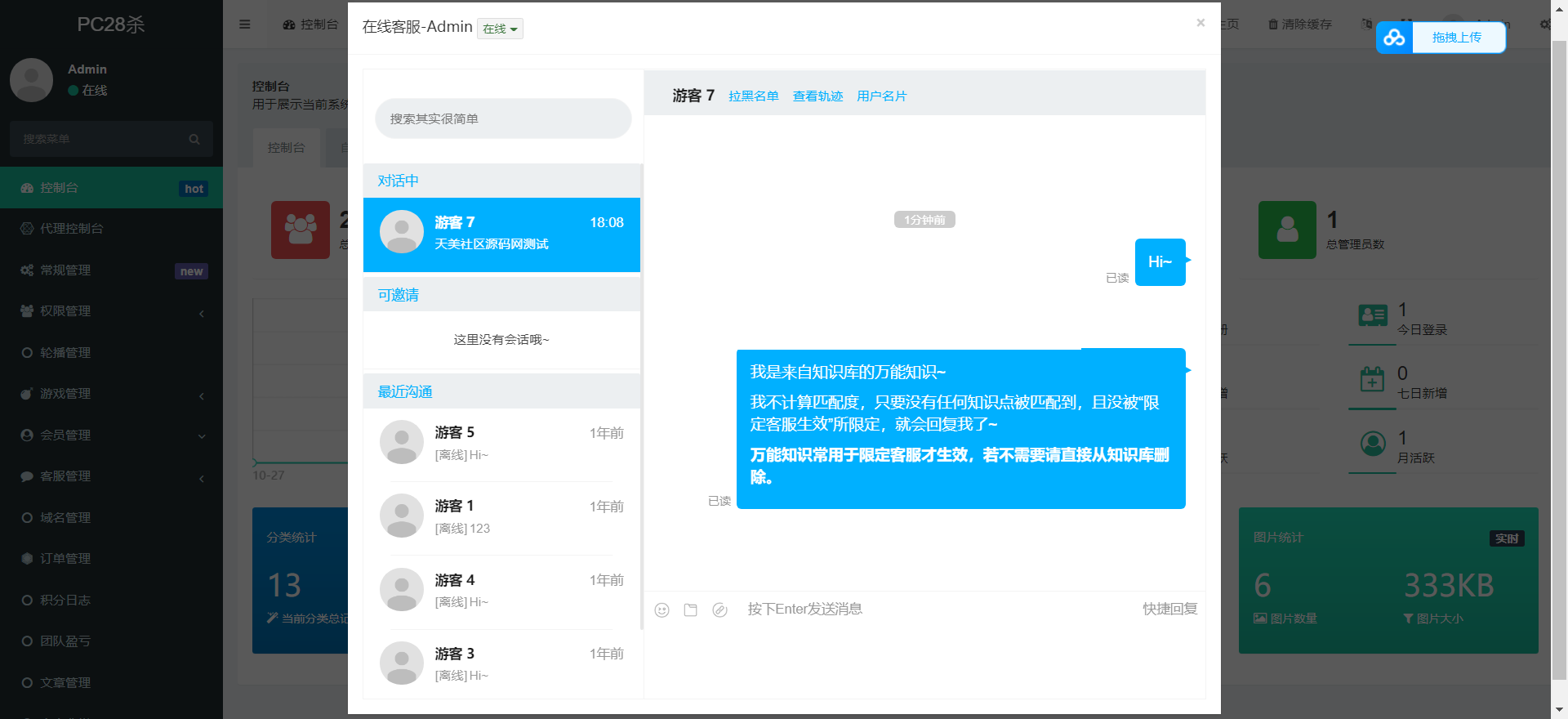The height and width of the screenshot is (719, 1568).
Task: Click the hamburger menu icon in top bar
Action: click(x=245, y=25)
